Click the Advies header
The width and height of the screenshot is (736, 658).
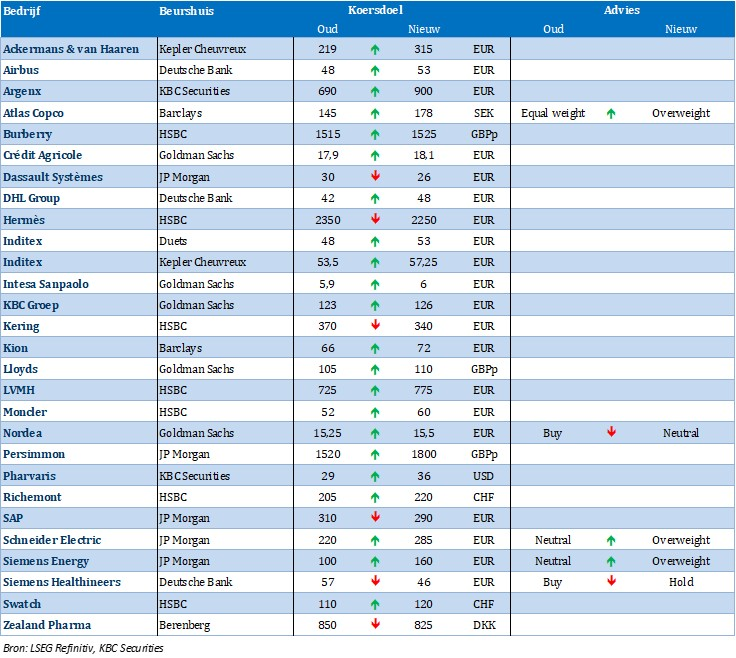click(x=622, y=10)
